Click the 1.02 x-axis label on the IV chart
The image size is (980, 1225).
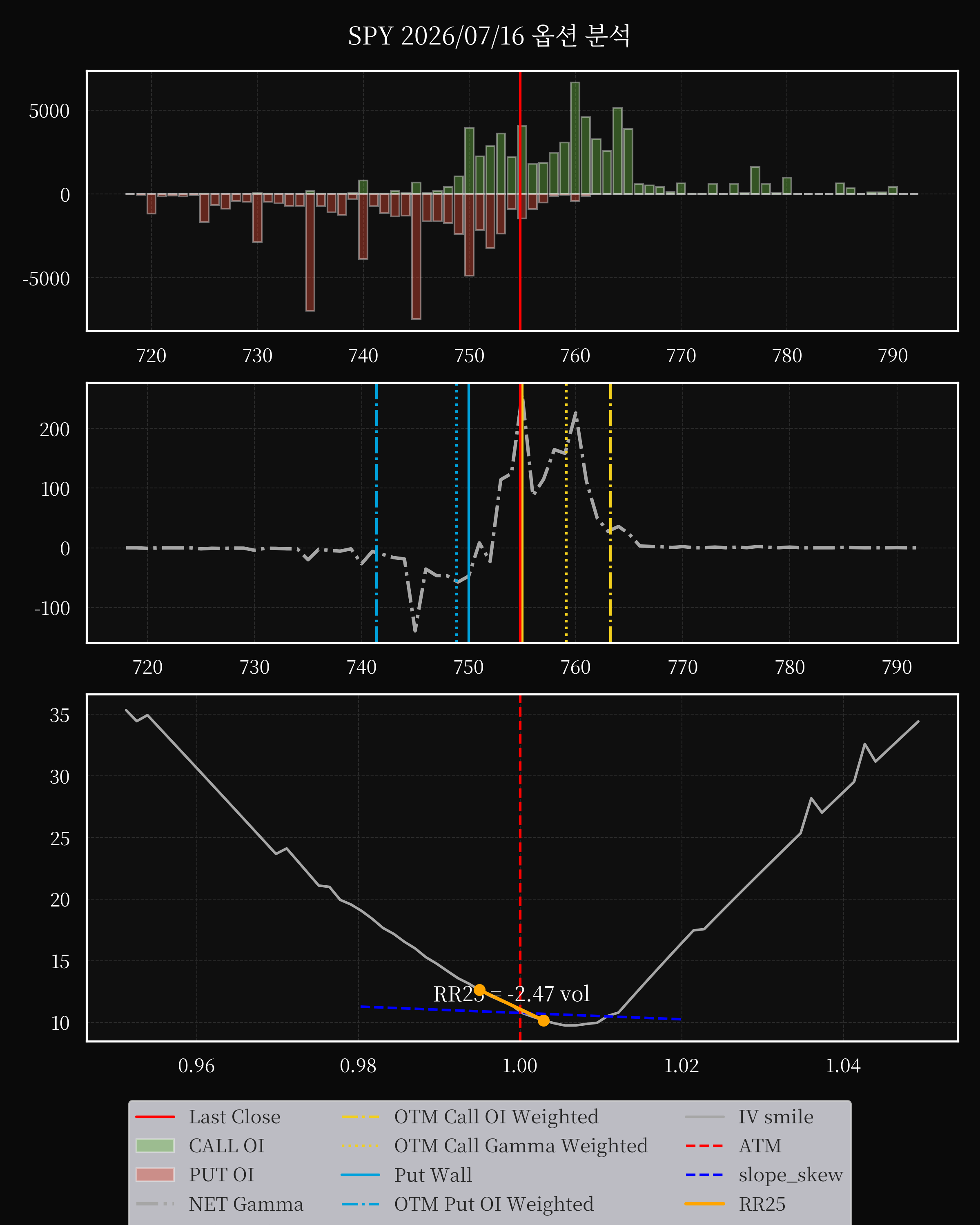point(681,1066)
